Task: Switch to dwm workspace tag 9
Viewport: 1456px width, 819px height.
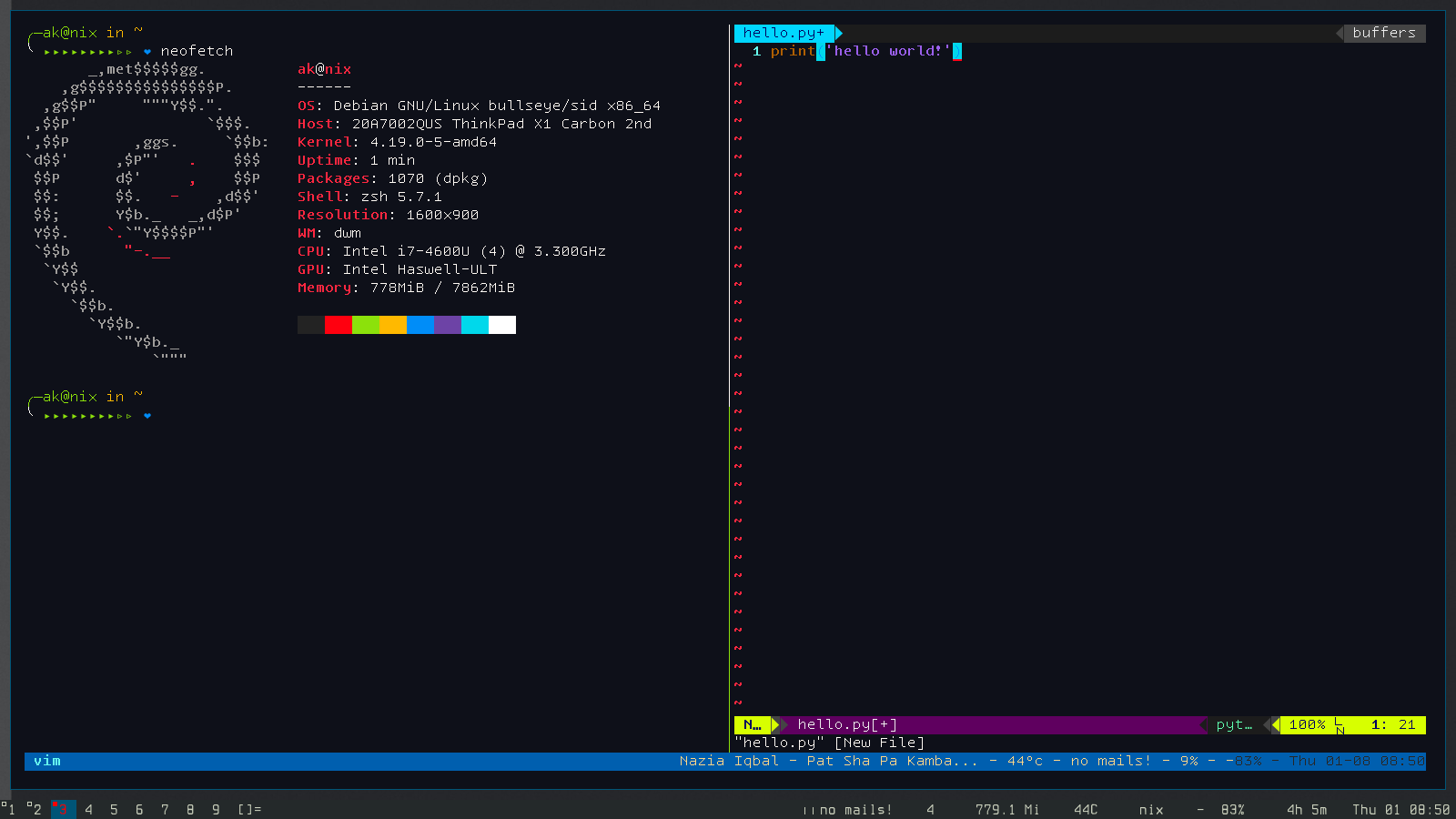Action: (216, 809)
